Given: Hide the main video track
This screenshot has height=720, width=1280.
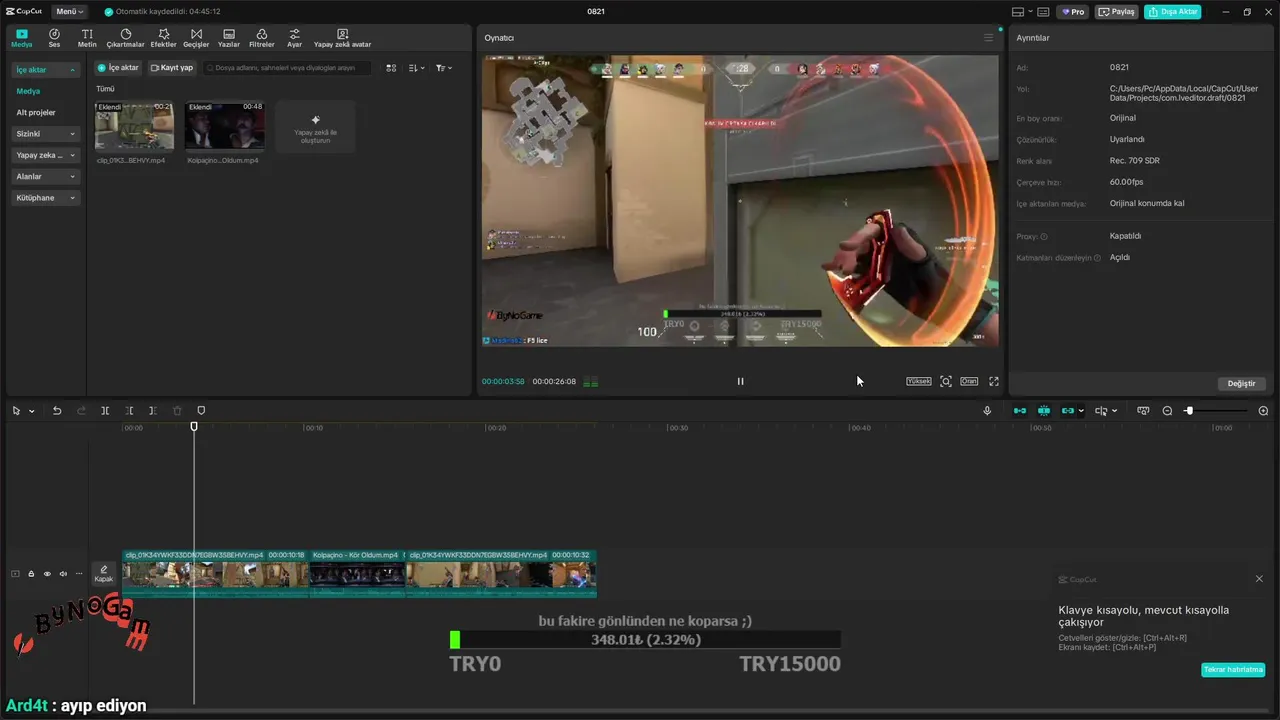Looking at the screenshot, I should coord(47,574).
